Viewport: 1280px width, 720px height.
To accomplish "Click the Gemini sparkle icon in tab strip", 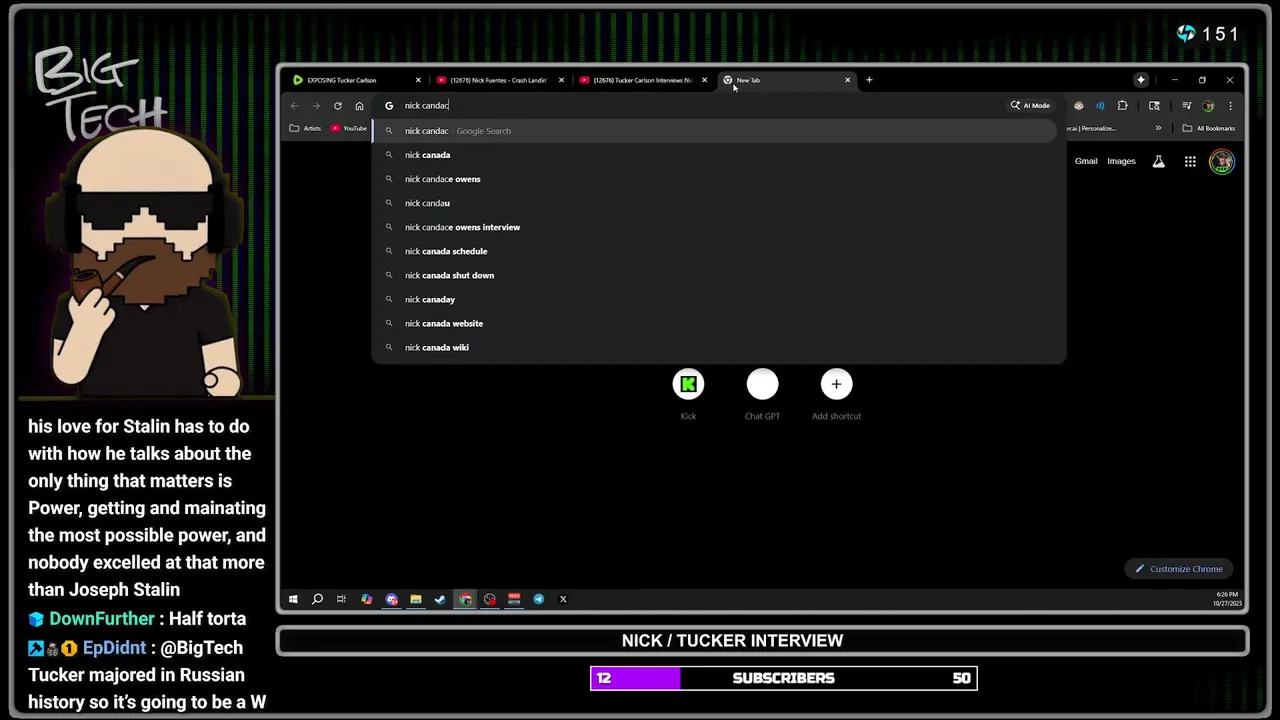I will (1141, 80).
